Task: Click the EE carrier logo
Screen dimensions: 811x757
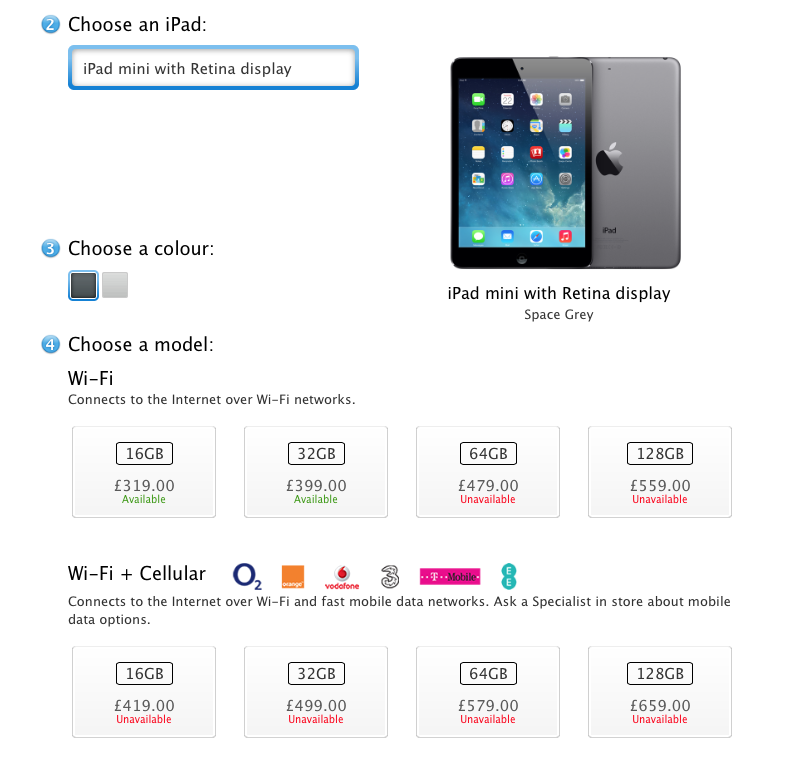Action: (x=509, y=577)
